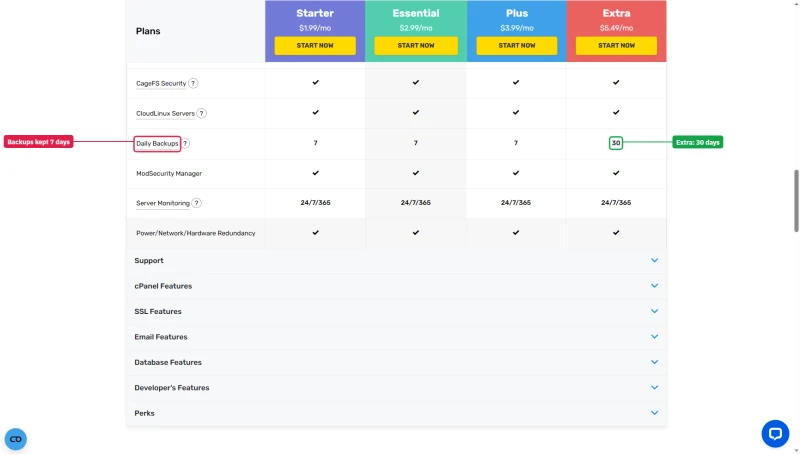Image resolution: width=800 pixels, height=455 pixels.
Task: Expand the Perks section
Action: coord(396,413)
